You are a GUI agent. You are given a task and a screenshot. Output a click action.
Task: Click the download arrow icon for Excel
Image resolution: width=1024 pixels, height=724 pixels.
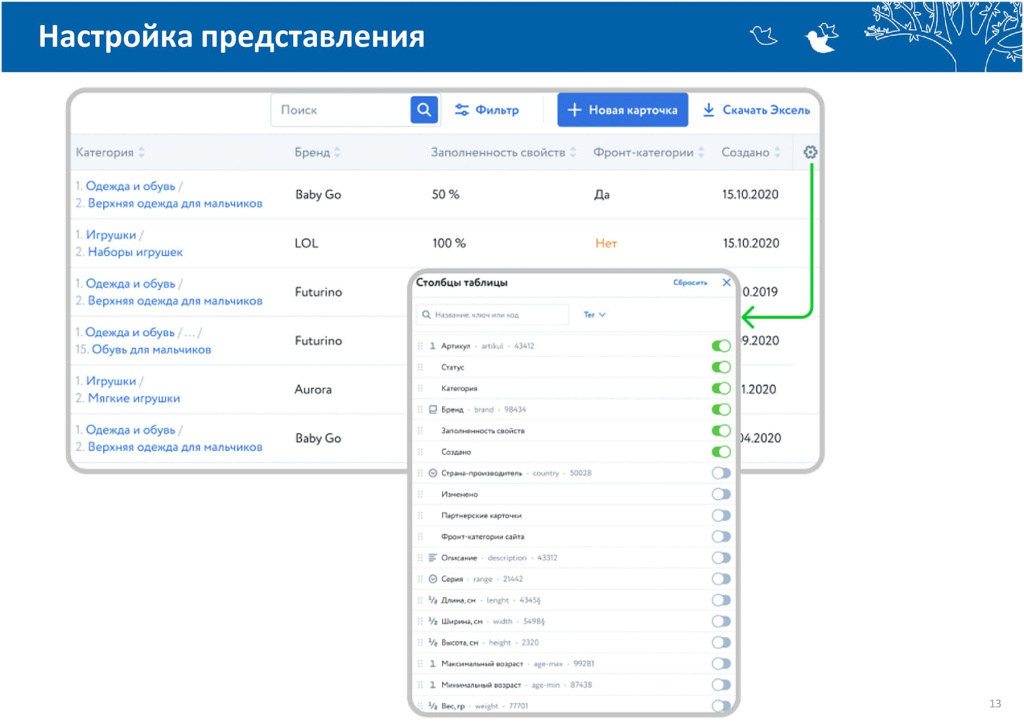(708, 110)
